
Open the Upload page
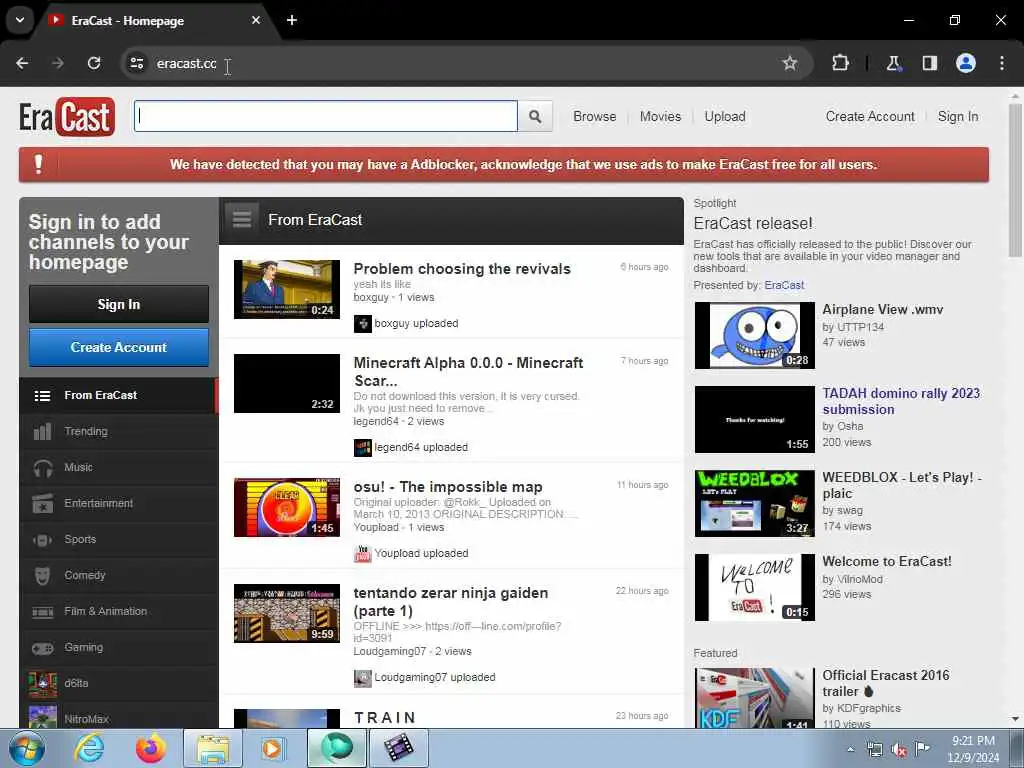pyautogui.click(x=725, y=116)
